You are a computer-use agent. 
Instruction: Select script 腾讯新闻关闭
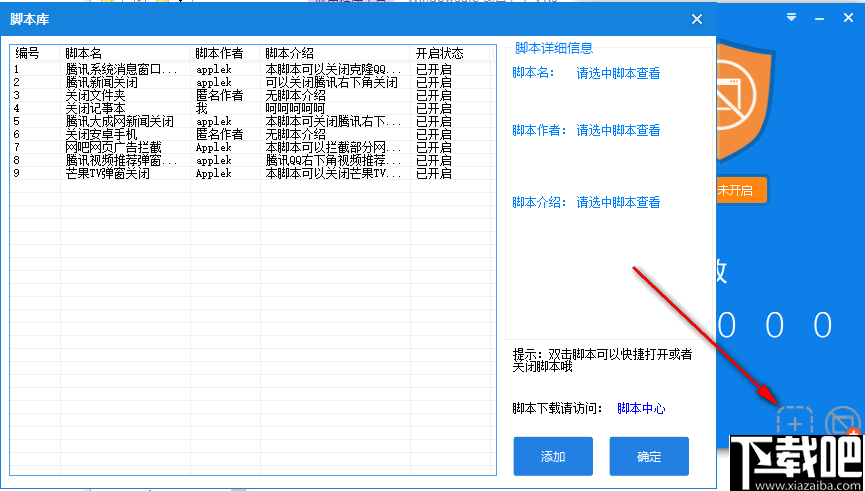point(102,83)
